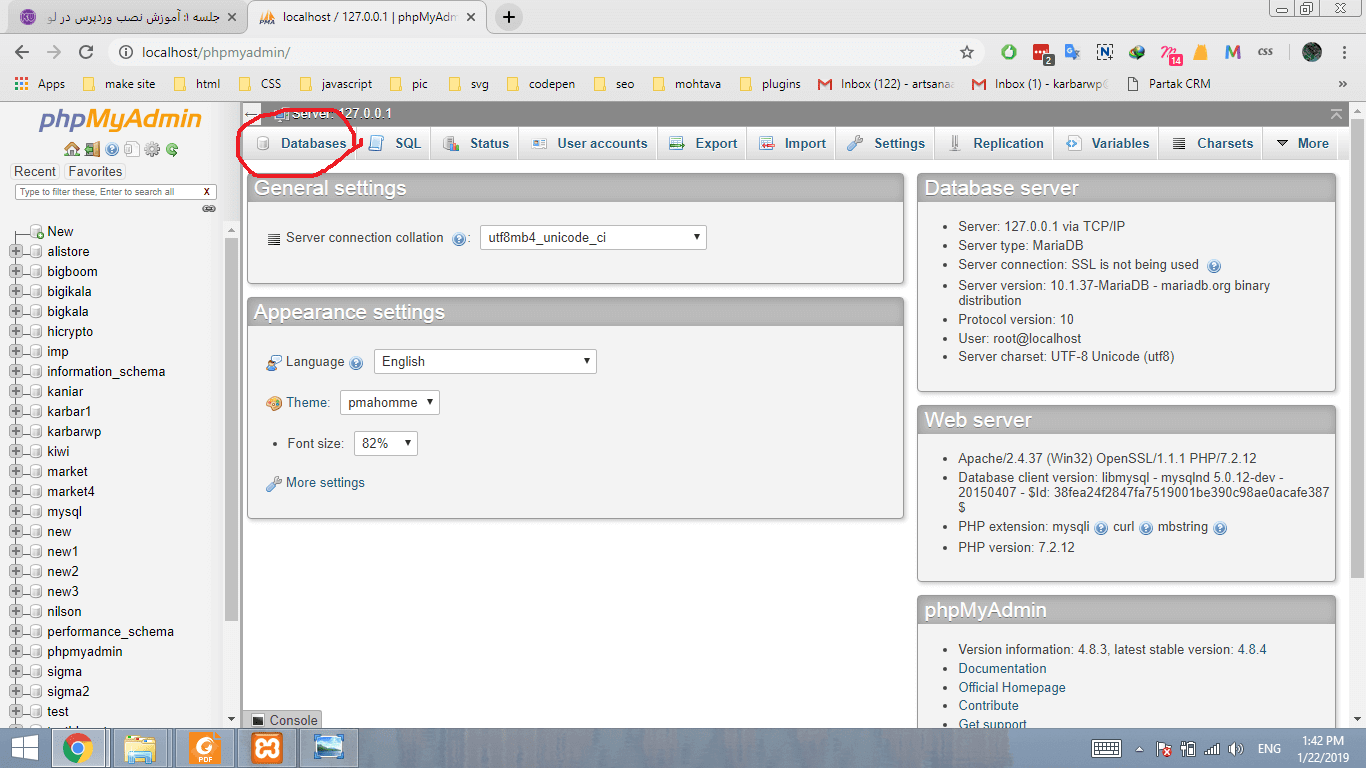
Task: Expand the More menu tab
Action: tap(1301, 143)
